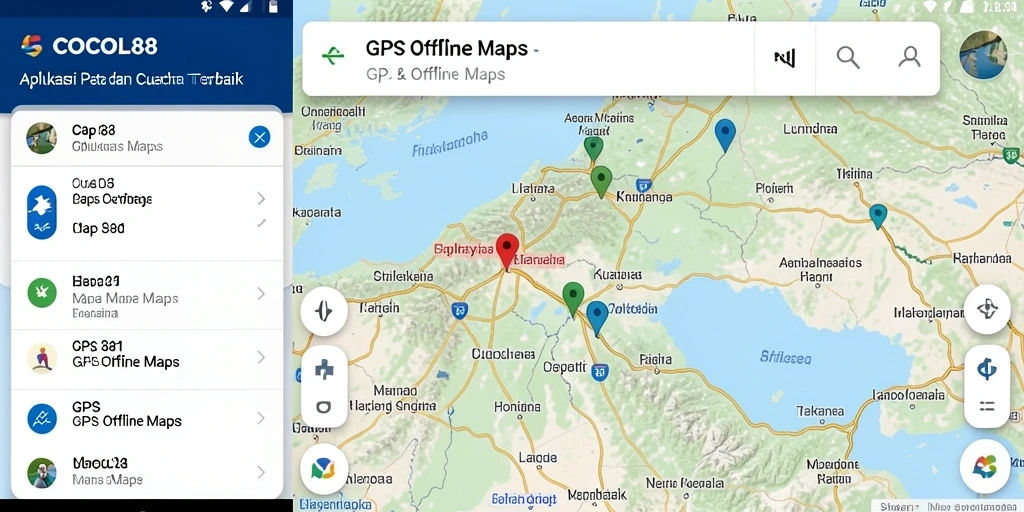Select the blue pin near Lunndnea
Viewport: 1024px width, 512px height.
[725, 135]
